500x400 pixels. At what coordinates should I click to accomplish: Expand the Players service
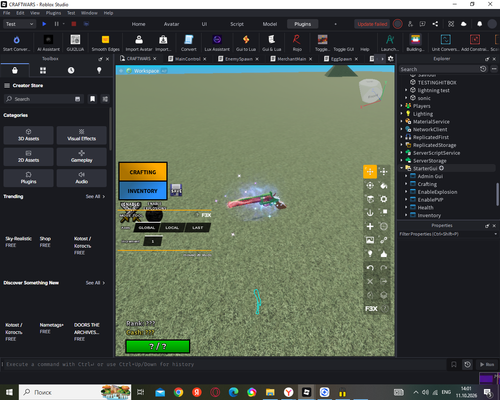[x=402, y=106]
